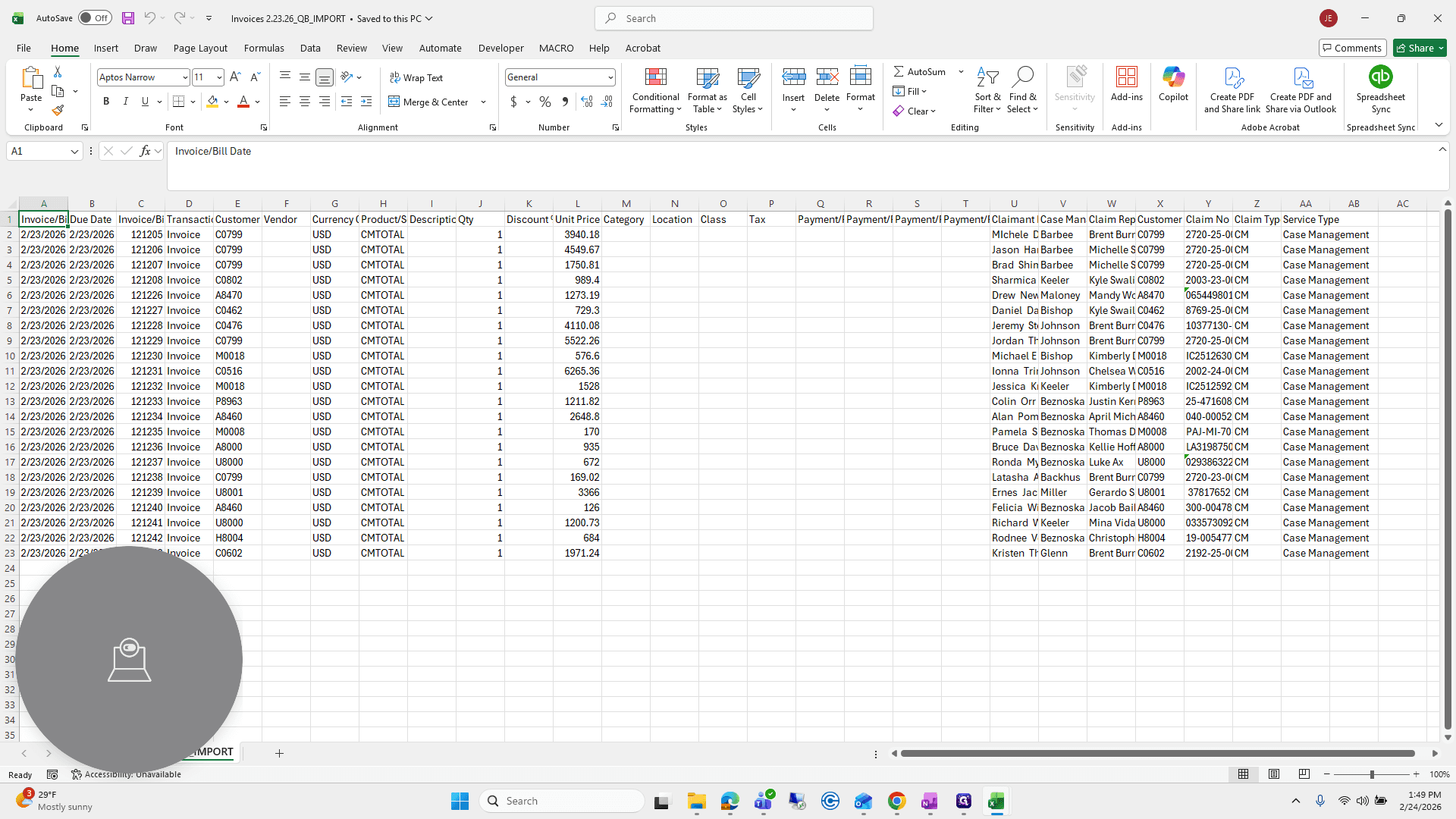This screenshot has height=819, width=1456.
Task: Click Merge & Center button
Action: coord(428,102)
